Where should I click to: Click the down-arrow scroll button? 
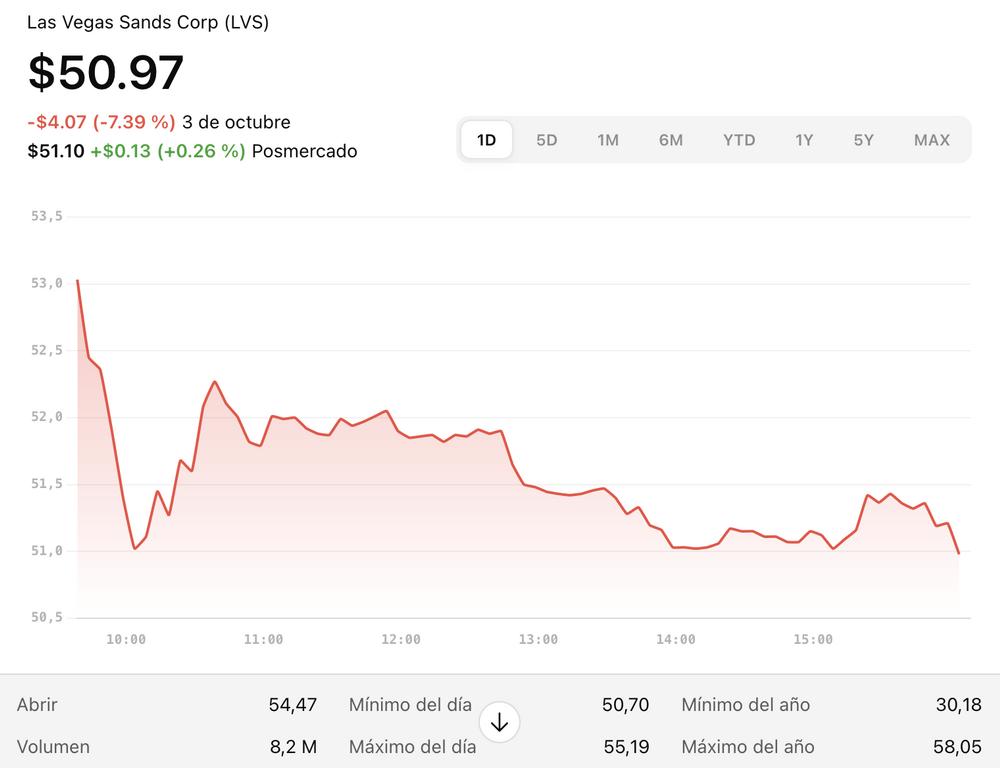click(499, 722)
